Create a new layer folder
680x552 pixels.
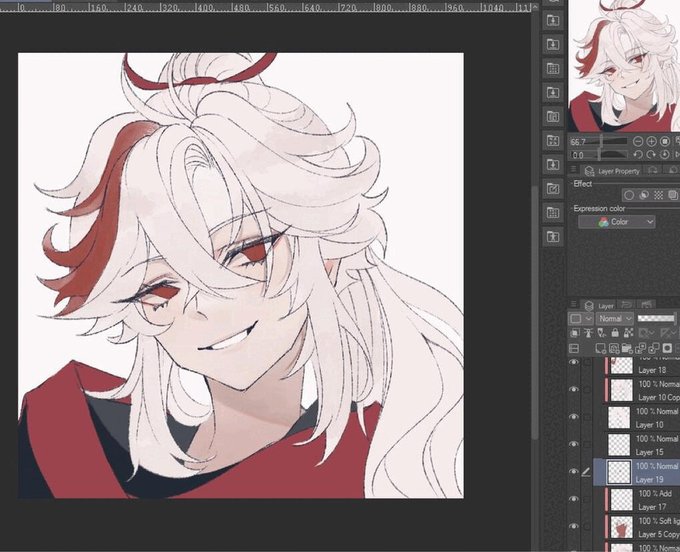pos(627,348)
